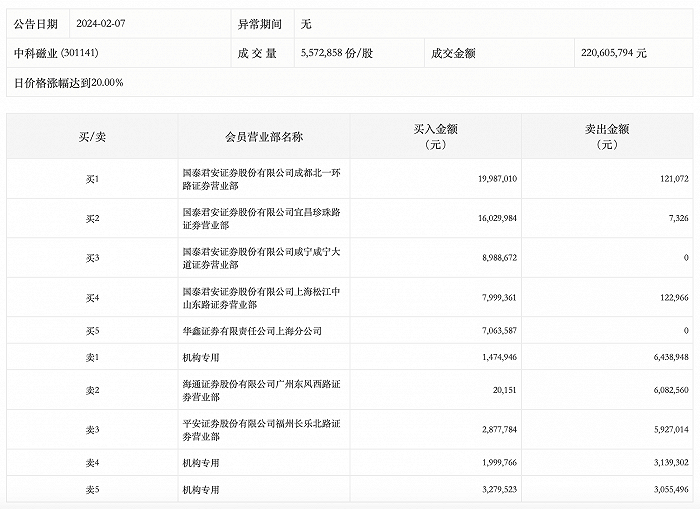Click the 会员营业部名称 column header
Viewport: 700px width, 509px height.
pos(264,137)
